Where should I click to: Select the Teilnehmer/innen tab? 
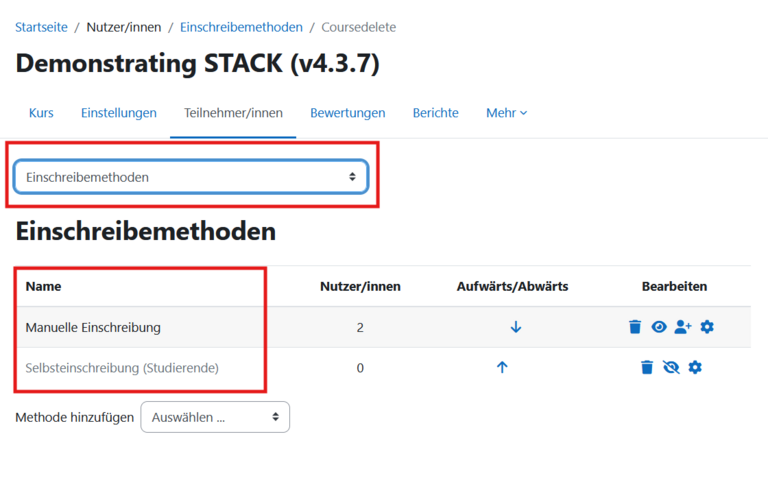[233, 113]
